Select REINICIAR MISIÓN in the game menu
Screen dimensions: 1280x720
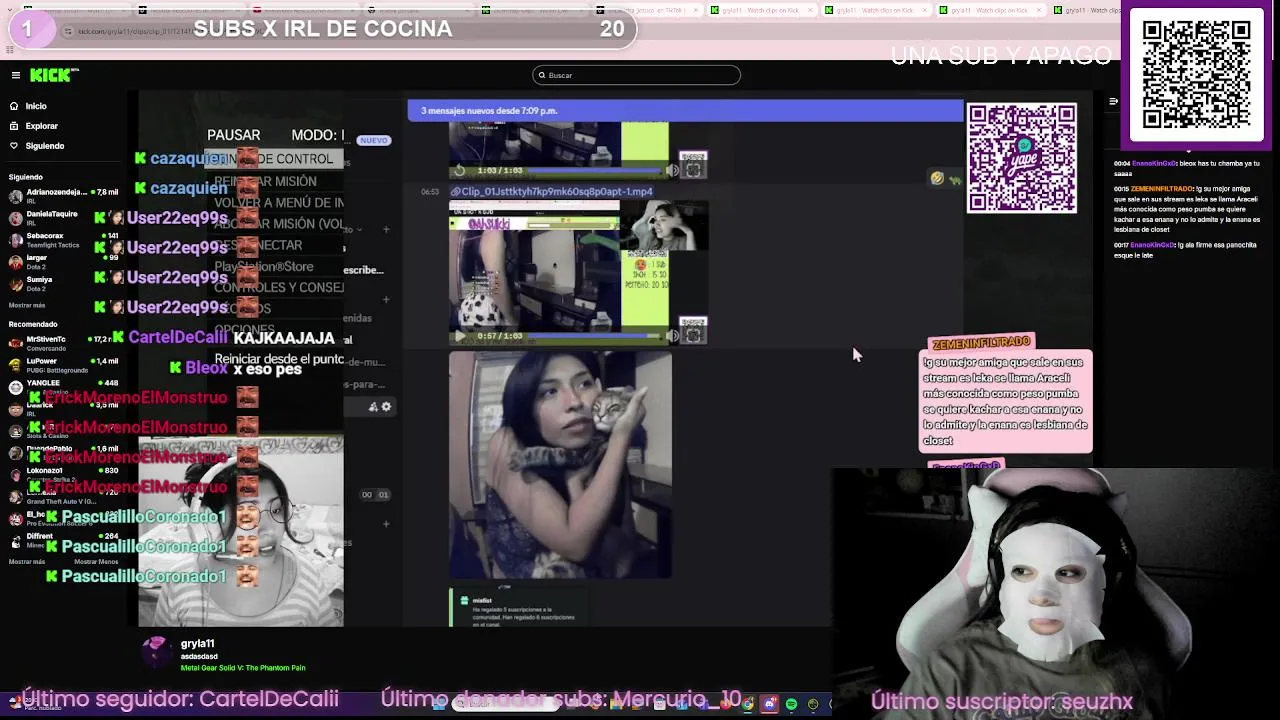(x=265, y=181)
